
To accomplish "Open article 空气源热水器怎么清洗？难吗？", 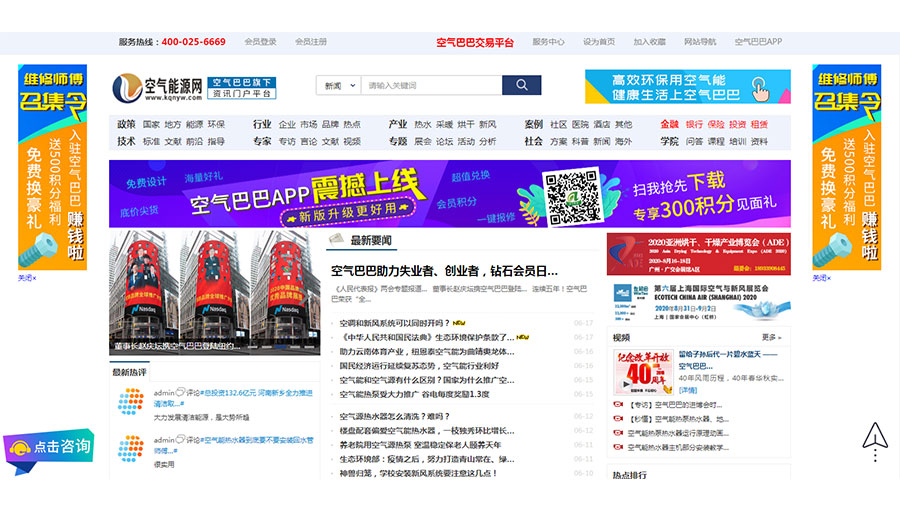I will [x=395, y=416].
